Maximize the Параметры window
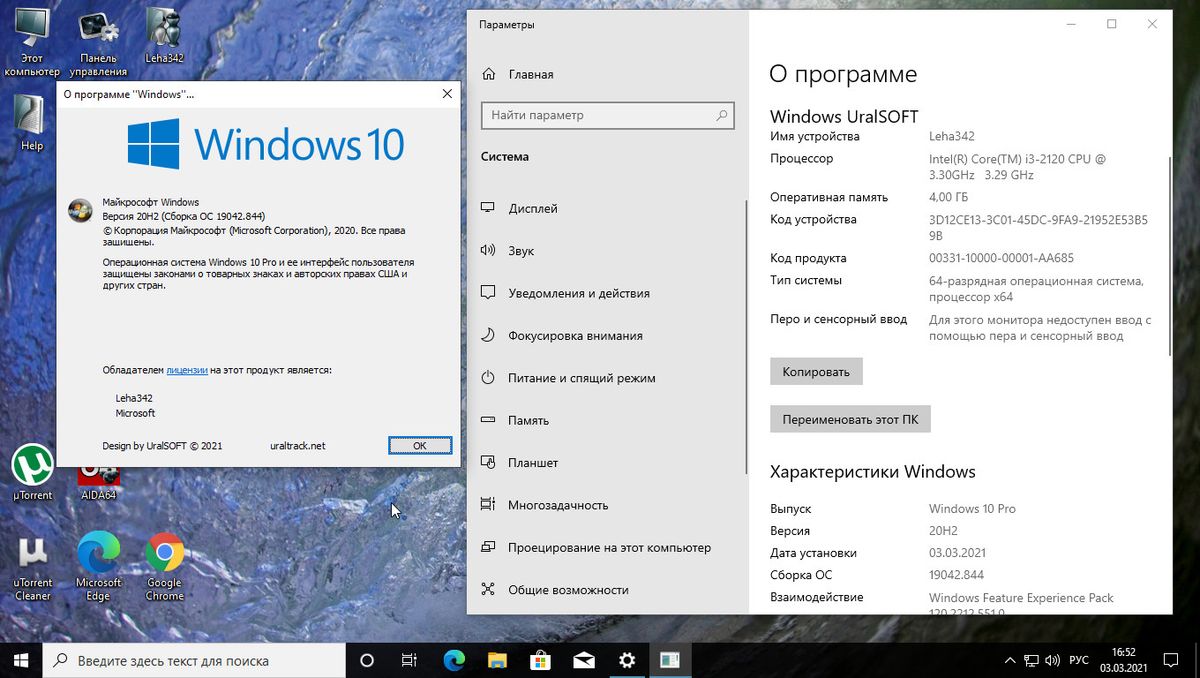This screenshot has height=678, width=1200. (x=1112, y=24)
